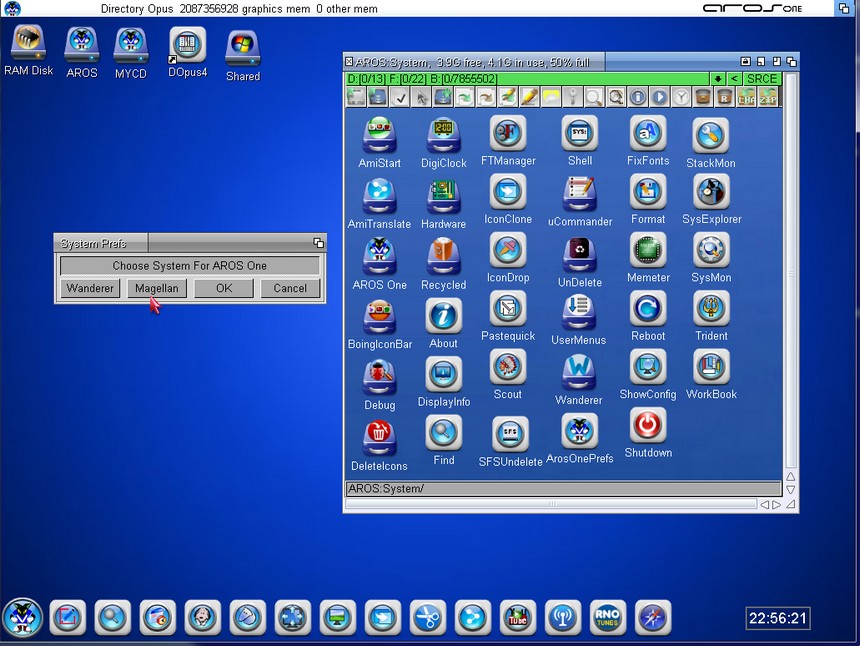The height and width of the screenshot is (646, 860).
Task: Open the RNO Tunes dock icon
Action: pos(607,617)
